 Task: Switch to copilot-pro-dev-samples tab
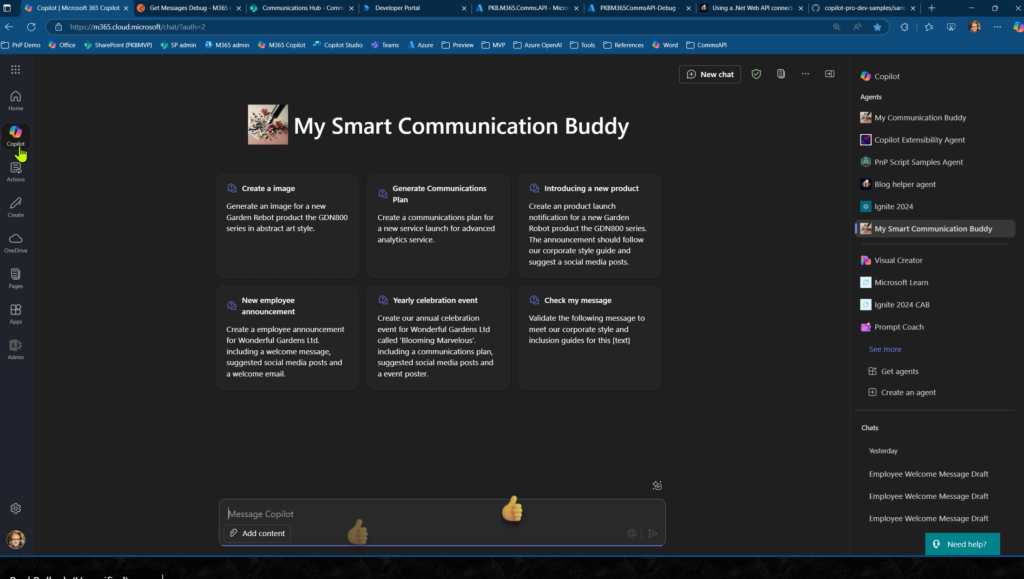(863, 8)
